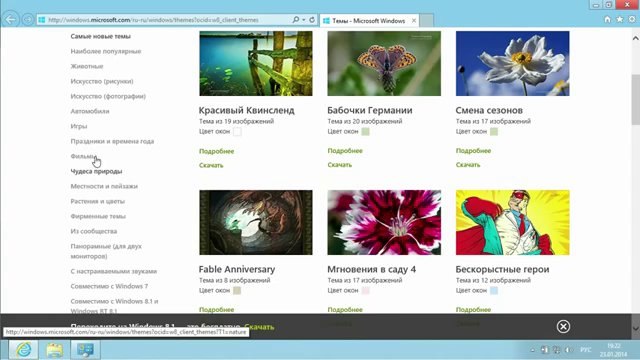Click the РУС language indicator in tray

pyautogui.click(x=586, y=350)
